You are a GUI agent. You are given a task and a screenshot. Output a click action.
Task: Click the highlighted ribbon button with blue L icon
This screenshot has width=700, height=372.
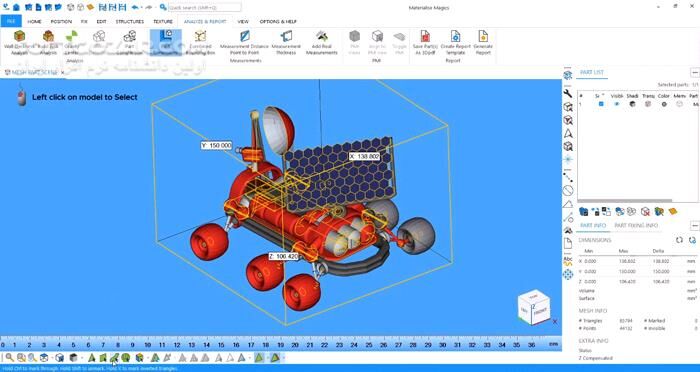click(166, 42)
